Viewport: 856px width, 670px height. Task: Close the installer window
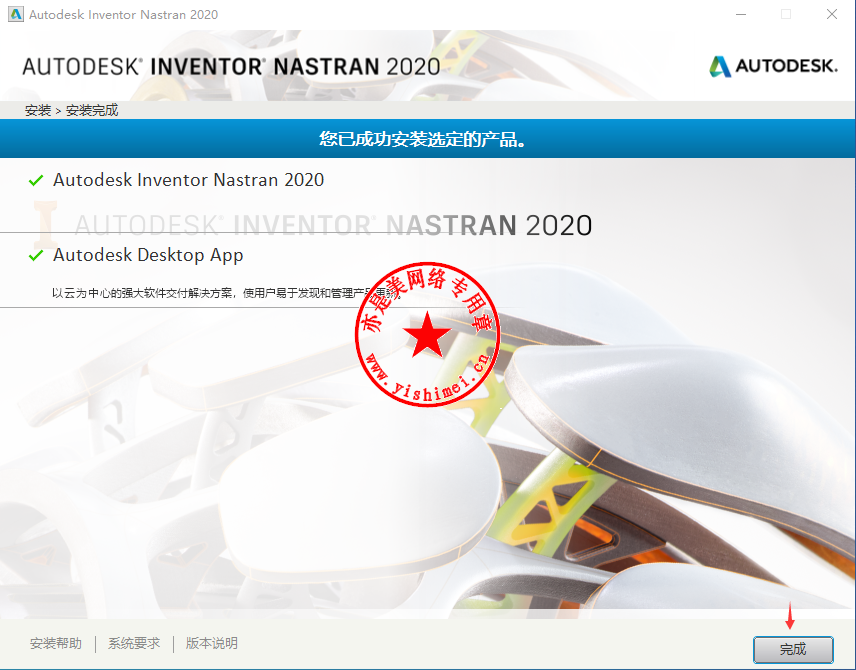coord(831,14)
